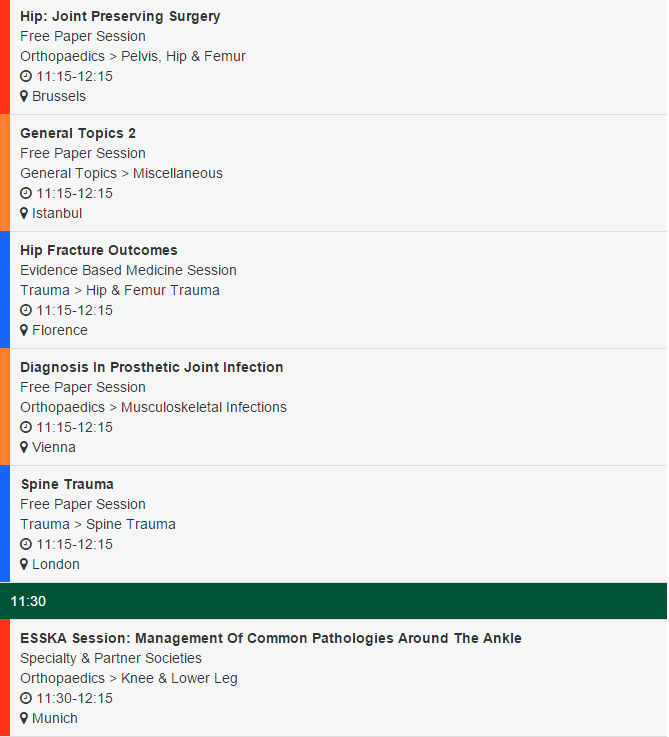Click Orthopaedics > Musculoskeletal Infections category text
Viewport: 669px width, 737px height.
(153, 408)
